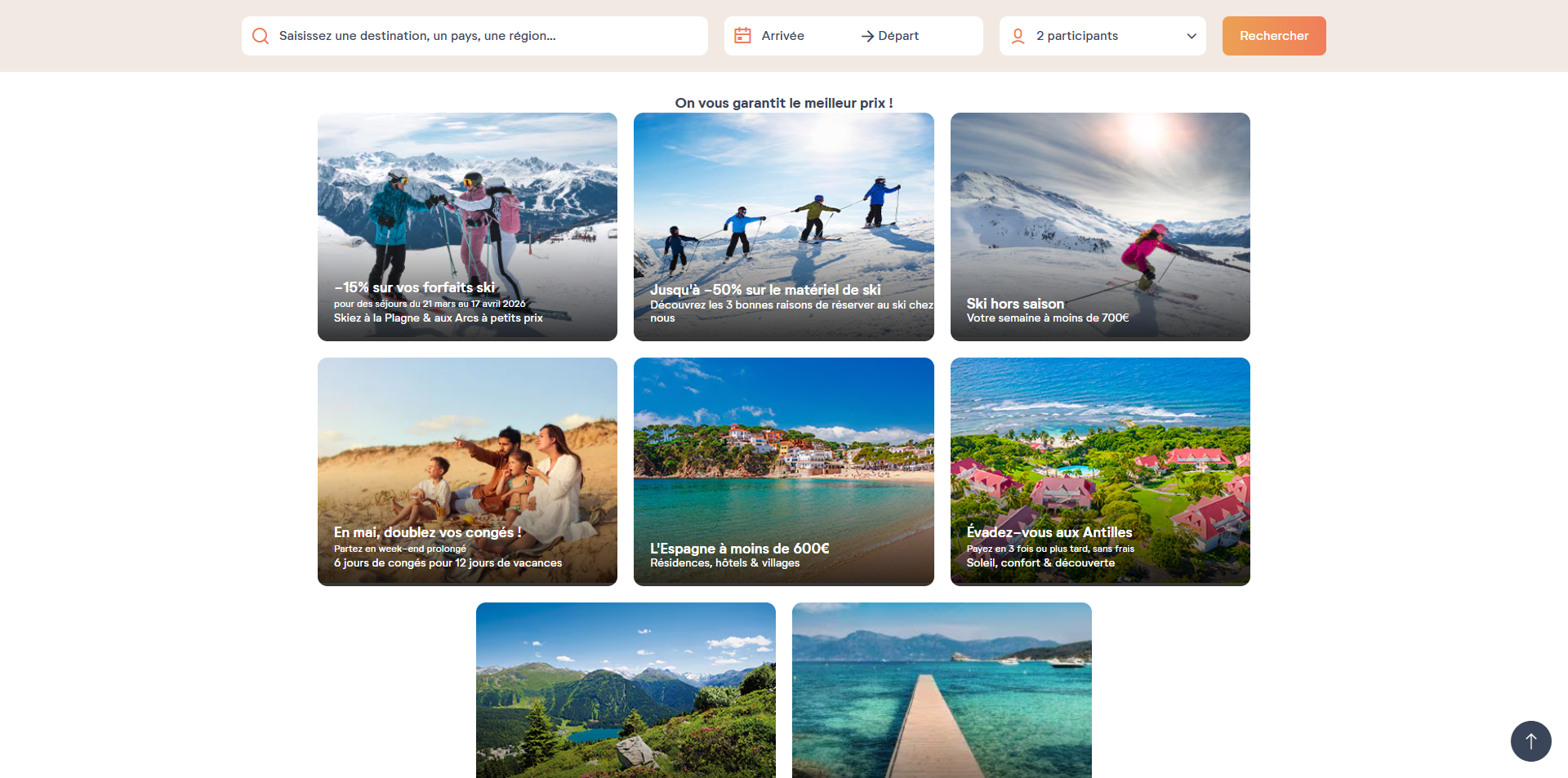Click the Rechercher button
The height and width of the screenshot is (778, 1568).
pyautogui.click(x=1274, y=36)
